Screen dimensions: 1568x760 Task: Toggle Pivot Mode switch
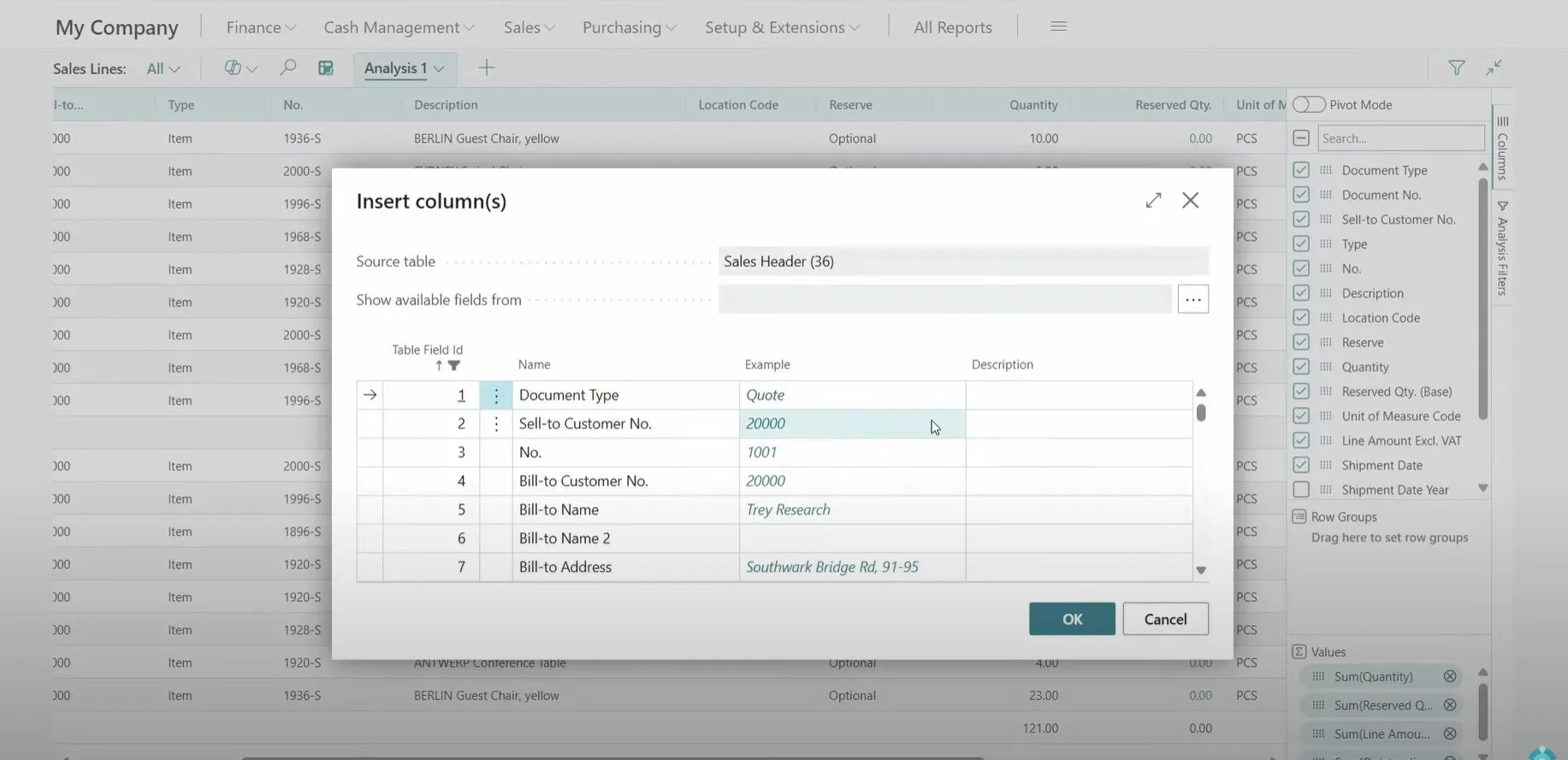tap(1309, 104)
